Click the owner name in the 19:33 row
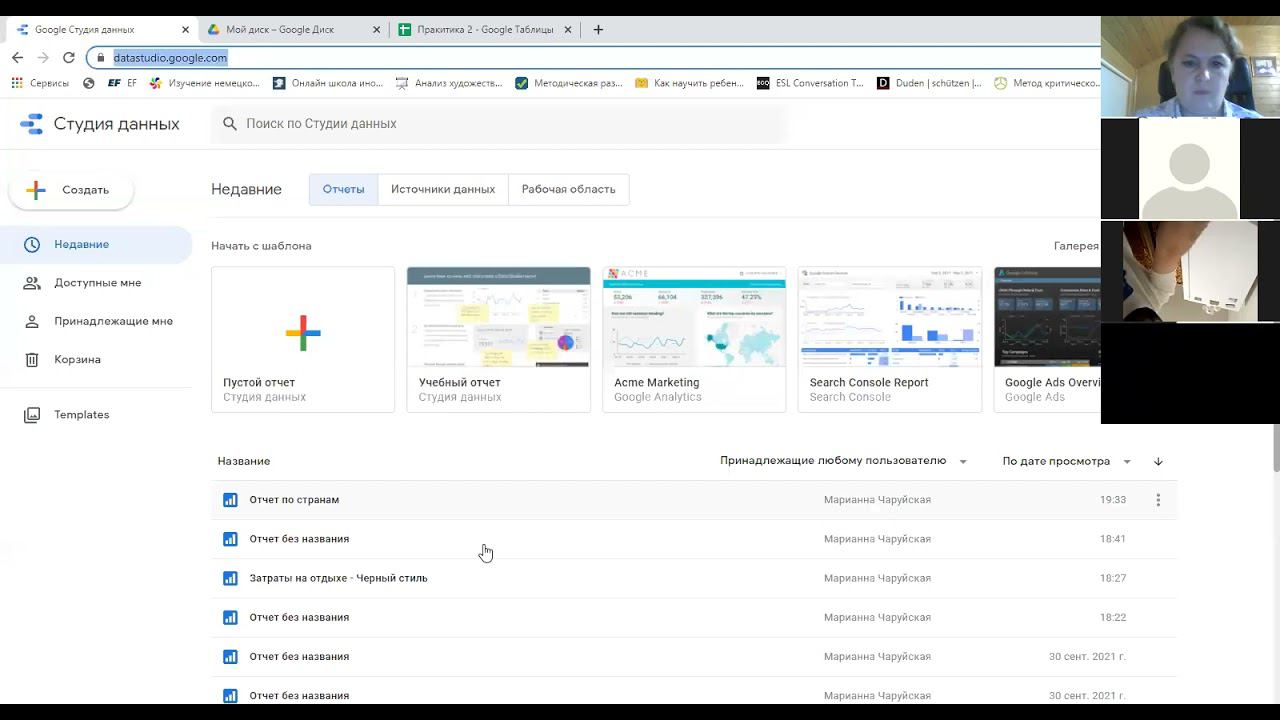The height and width of the screenshot is (720, 1280). (x=877, y=500)
